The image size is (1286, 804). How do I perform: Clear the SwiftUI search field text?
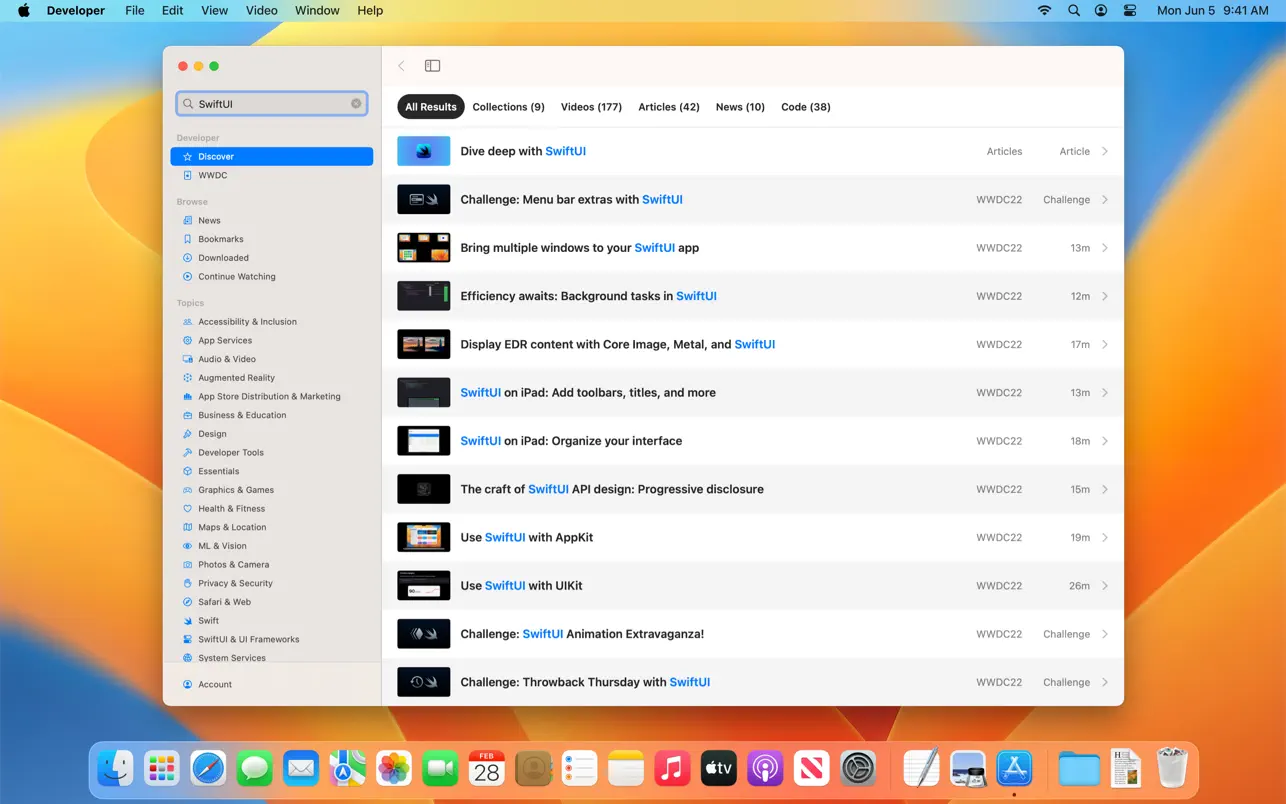tap(356, 104)
